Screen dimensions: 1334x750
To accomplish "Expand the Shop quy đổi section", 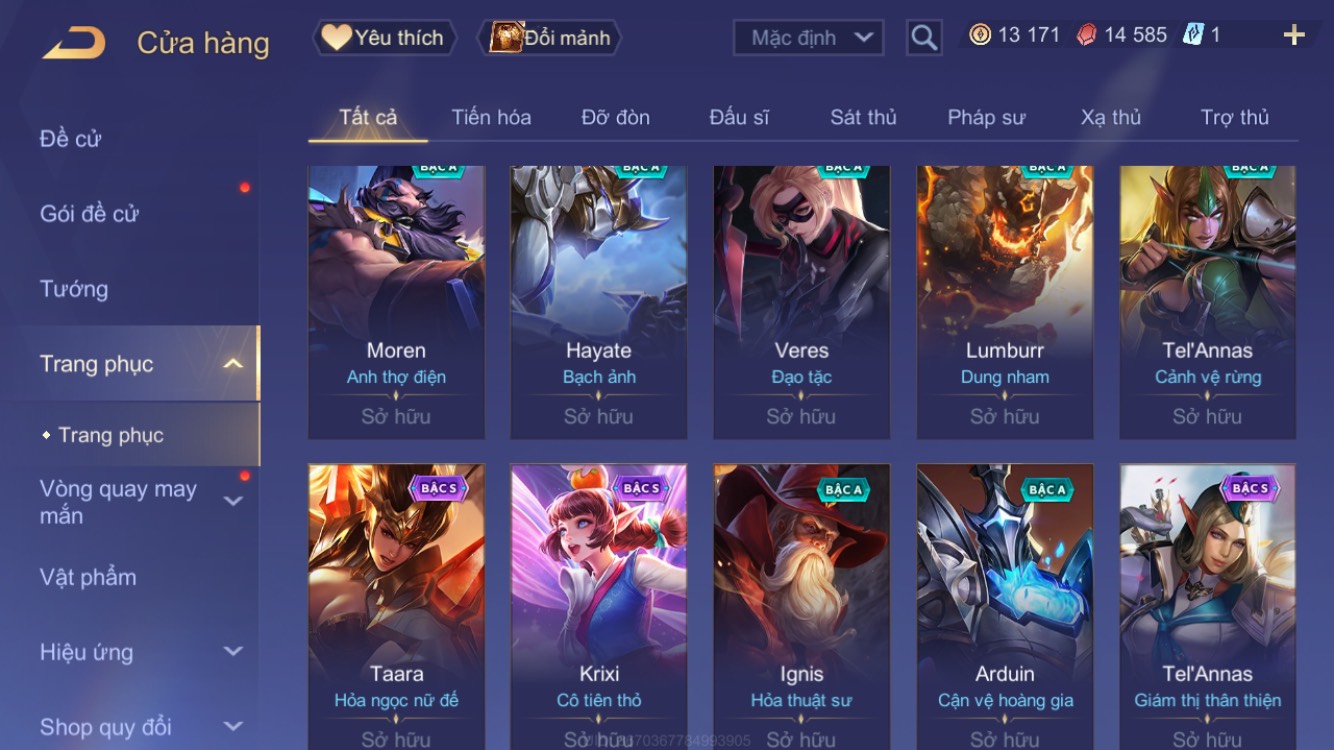I will 233,727.
